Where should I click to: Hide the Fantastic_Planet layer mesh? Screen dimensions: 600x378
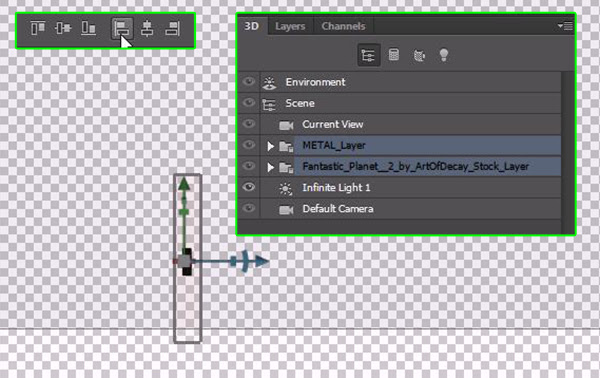click(x=249, y=166)
